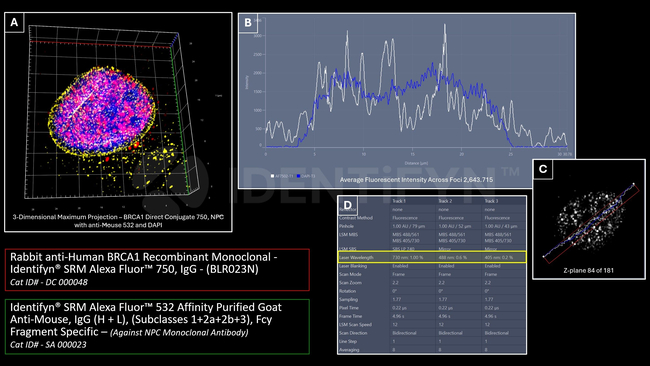The image size is (650, 366).
Task: Click the 'Scan Direction' row label
Action: (354, 333)
